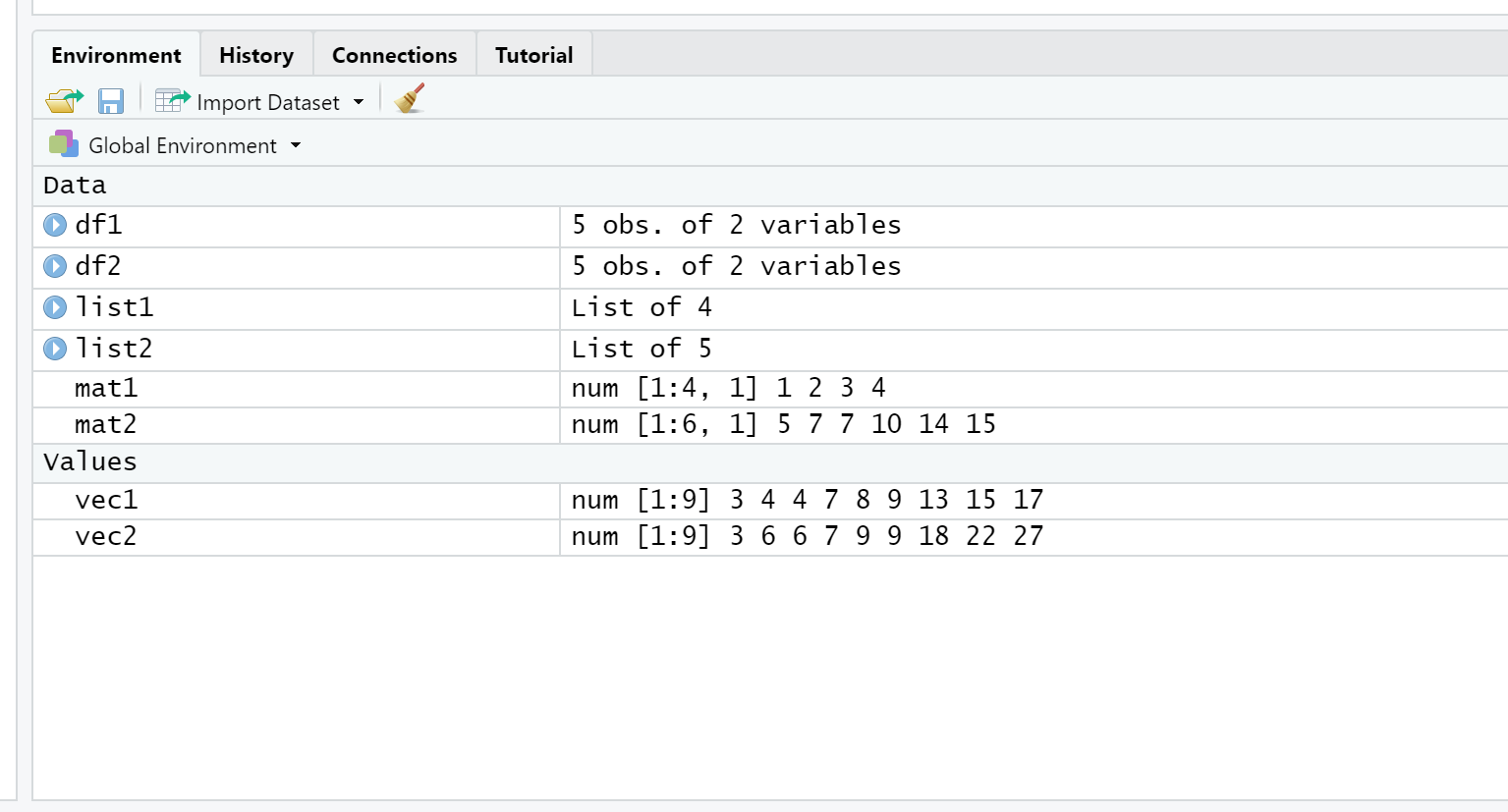Click the load workspace folder icon
The width and height of the screenshot is (1508, 812).
(65, 100)
